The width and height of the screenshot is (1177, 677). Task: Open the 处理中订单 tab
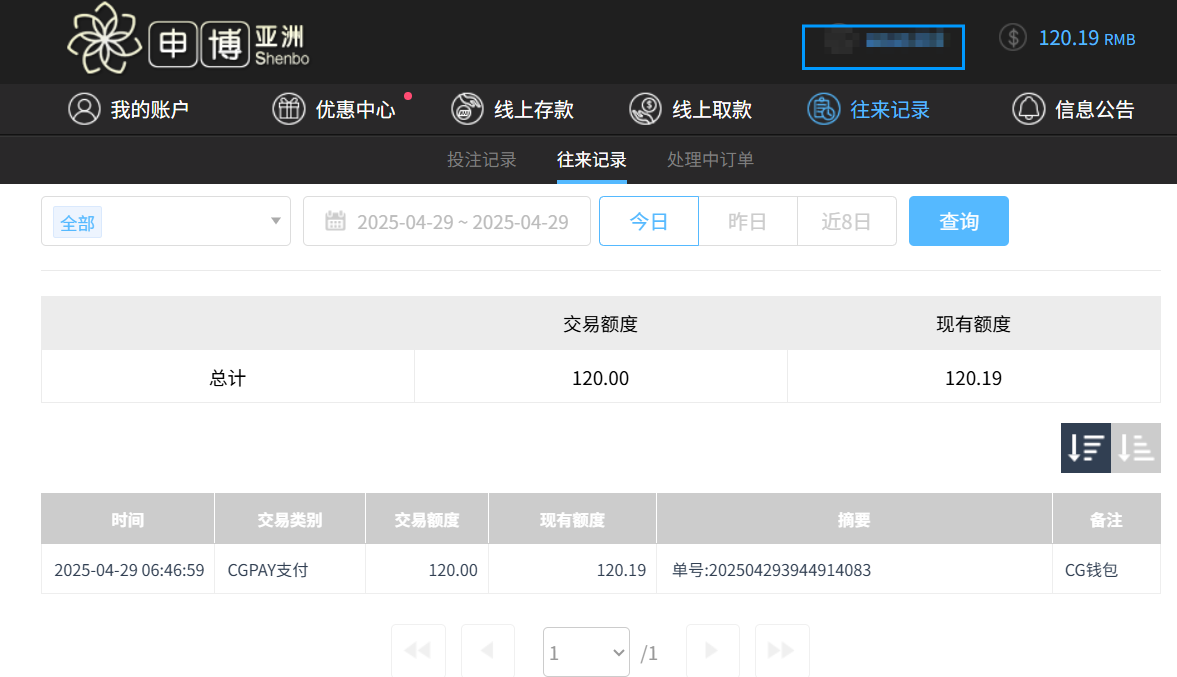coord(710,160)
